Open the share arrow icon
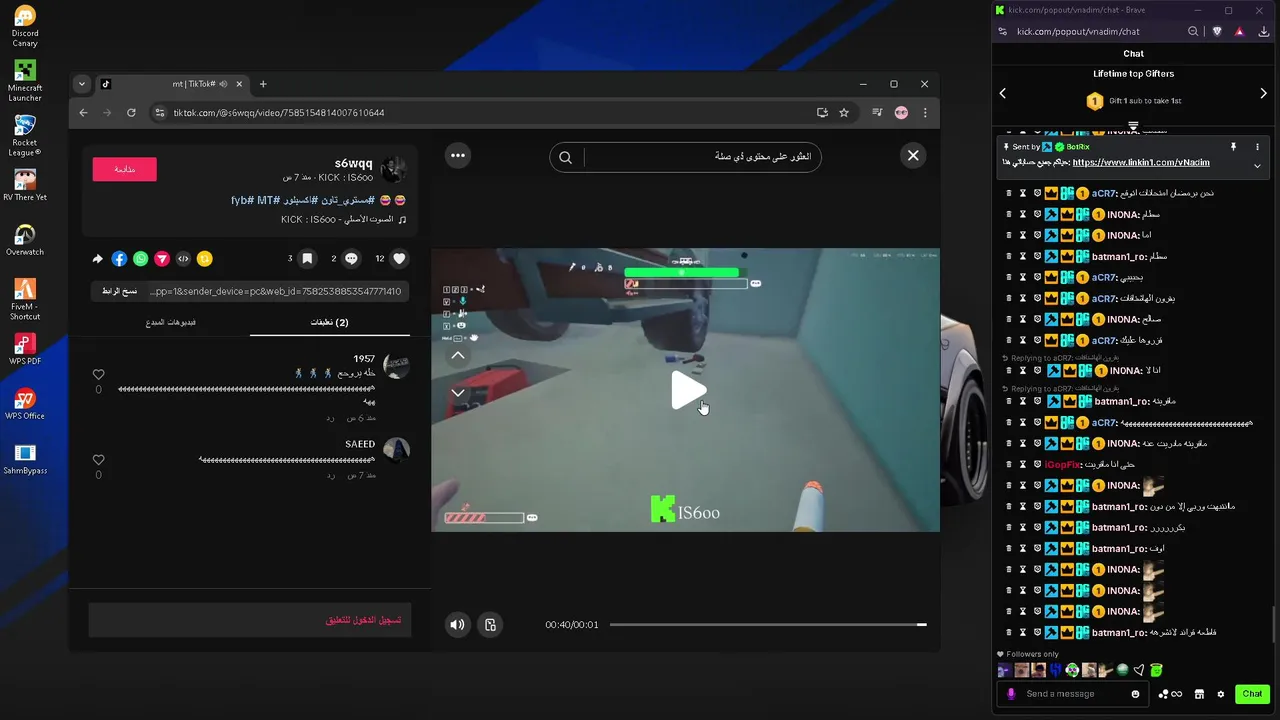The height and width of the screenshot is (720, 1280). (97, 259)
